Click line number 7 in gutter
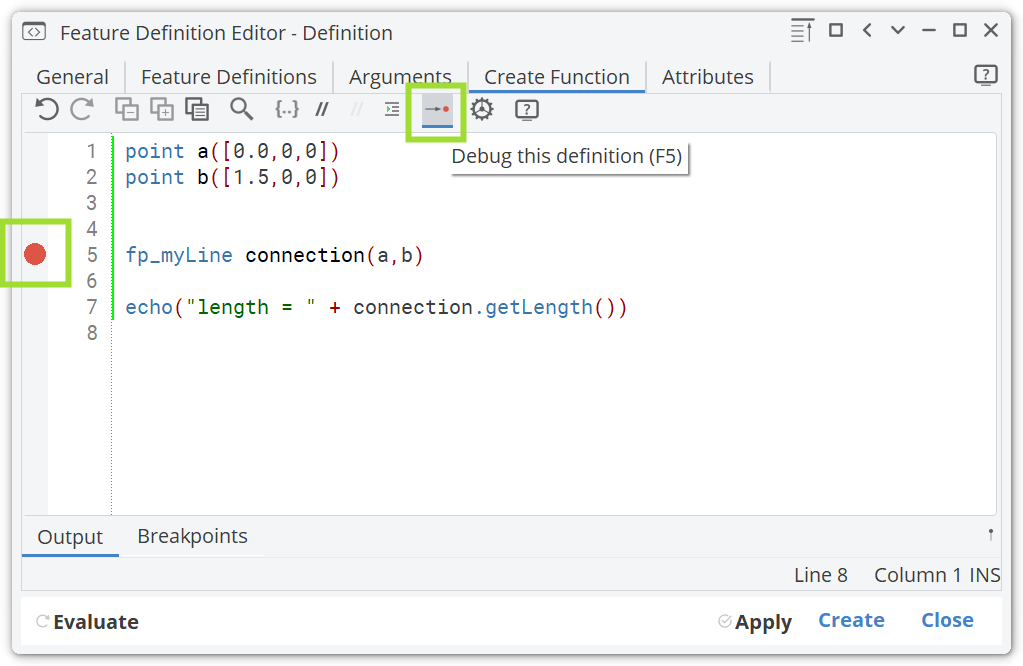This screenshot has height=666, width=1023. coord(91,307)
